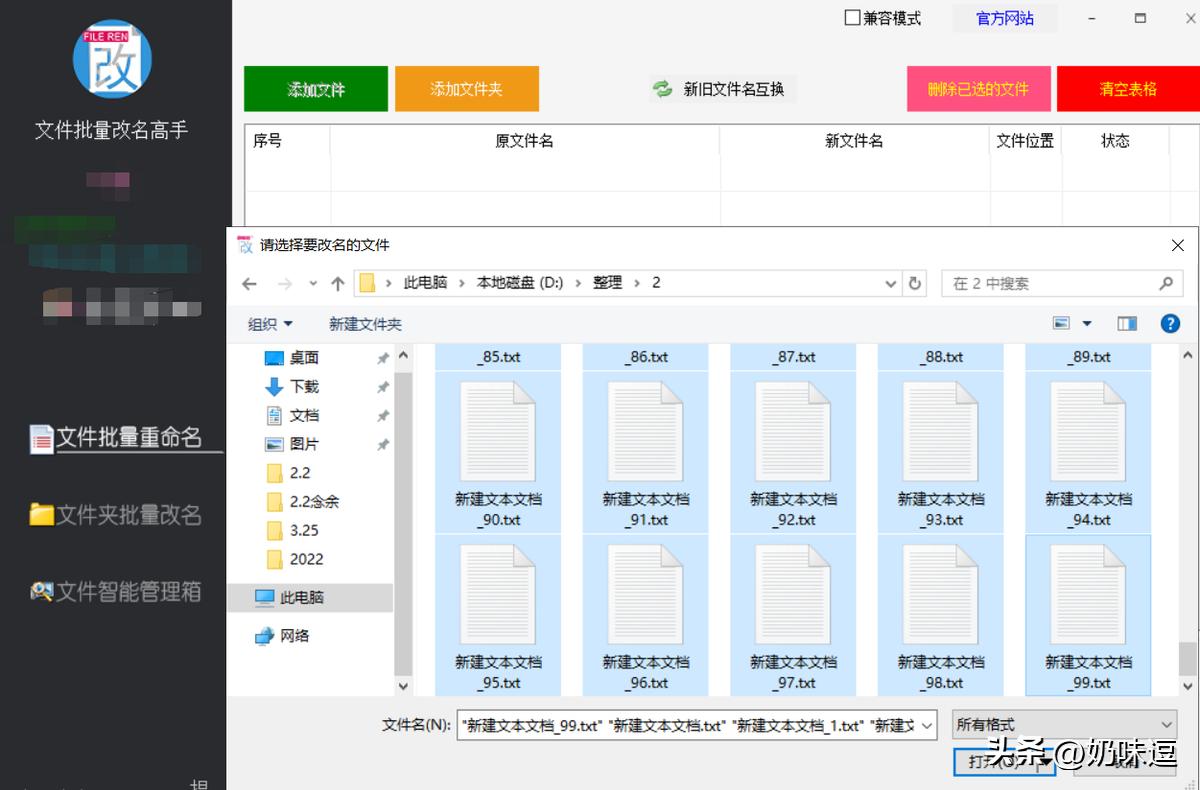Screen dimensions: 1200x790
Task: Open 文件批量重命名 from the left sidebar
Action: click(112, 438)
